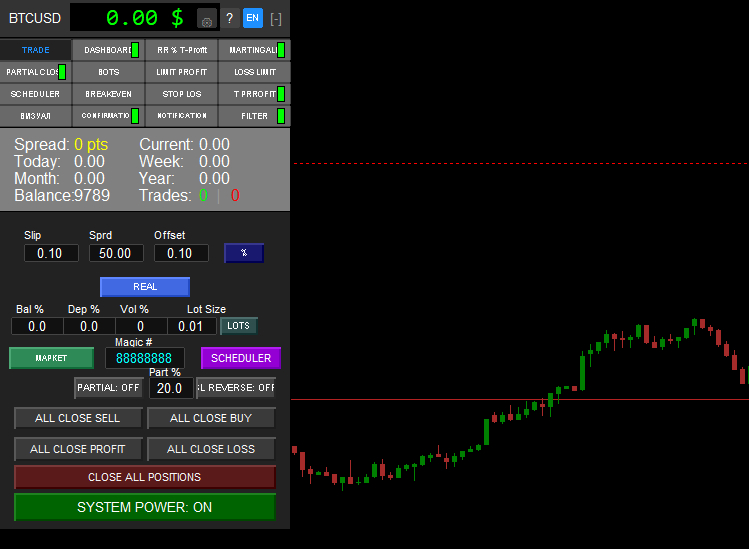Image resolution: width=749 pixels, height=549 pixels.
Task: Toggle the blue % mode button
Action: tap(244, 253)
